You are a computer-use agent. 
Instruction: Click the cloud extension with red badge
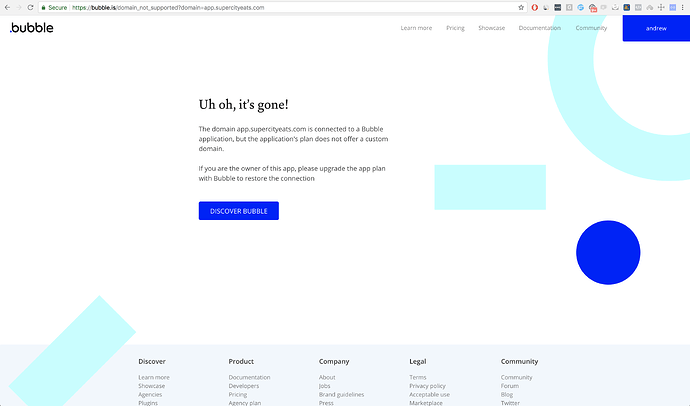[x=593, y=7]
